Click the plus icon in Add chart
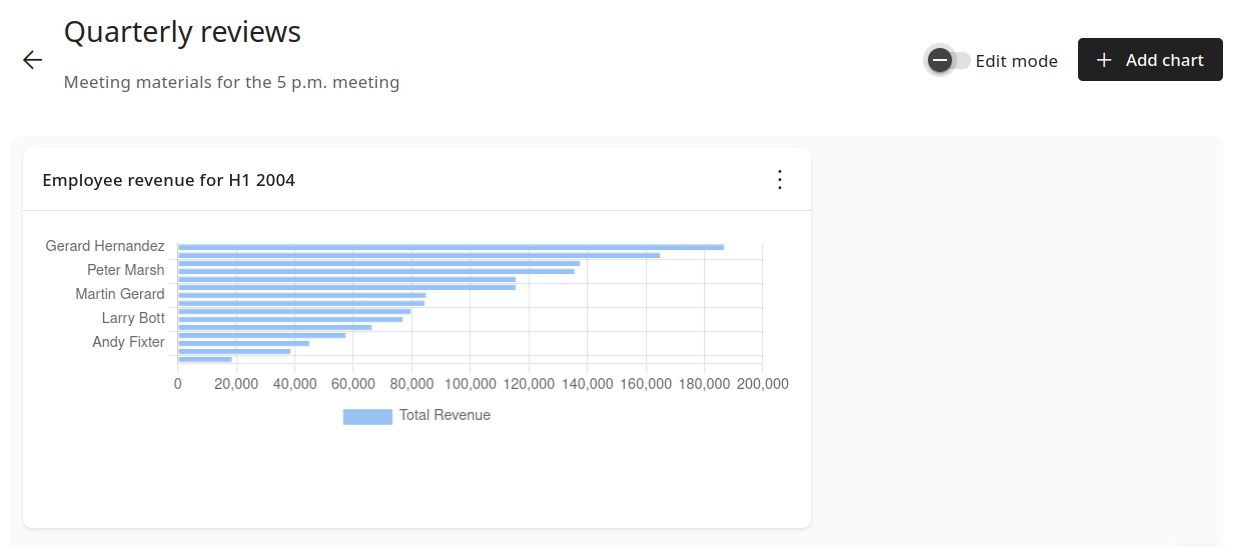The width and height of the screenshot is (1240, 547). point(1104,60)
